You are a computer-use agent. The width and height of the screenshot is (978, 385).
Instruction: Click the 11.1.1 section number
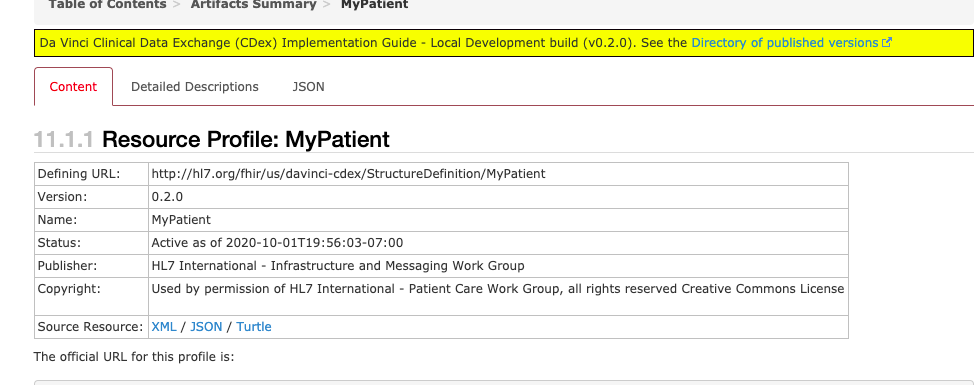tap(63, 139)
